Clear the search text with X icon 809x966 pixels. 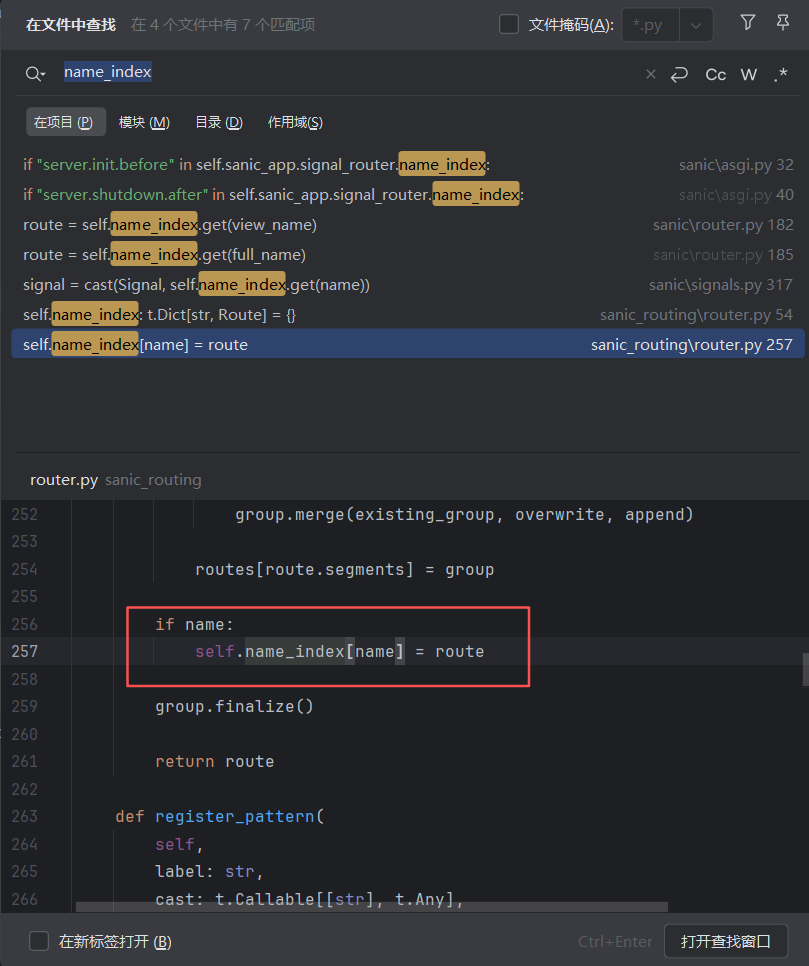click(x=651, y=74)
